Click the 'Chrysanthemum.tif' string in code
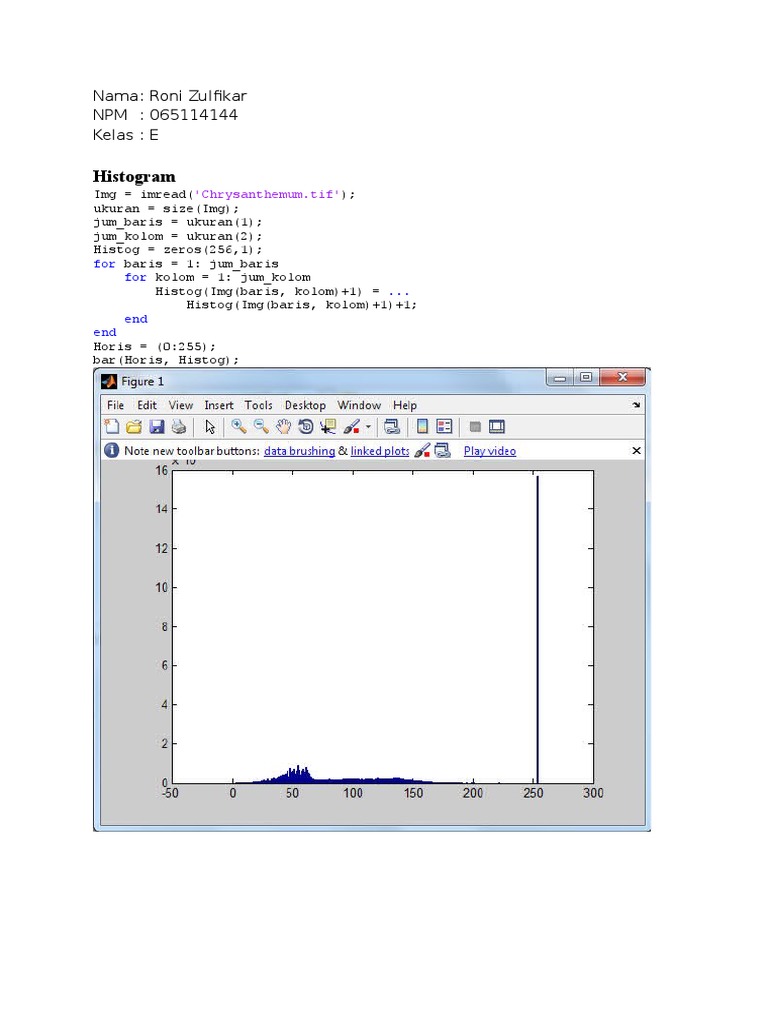Screen dimensions: 768x1024 pos(267,194)
